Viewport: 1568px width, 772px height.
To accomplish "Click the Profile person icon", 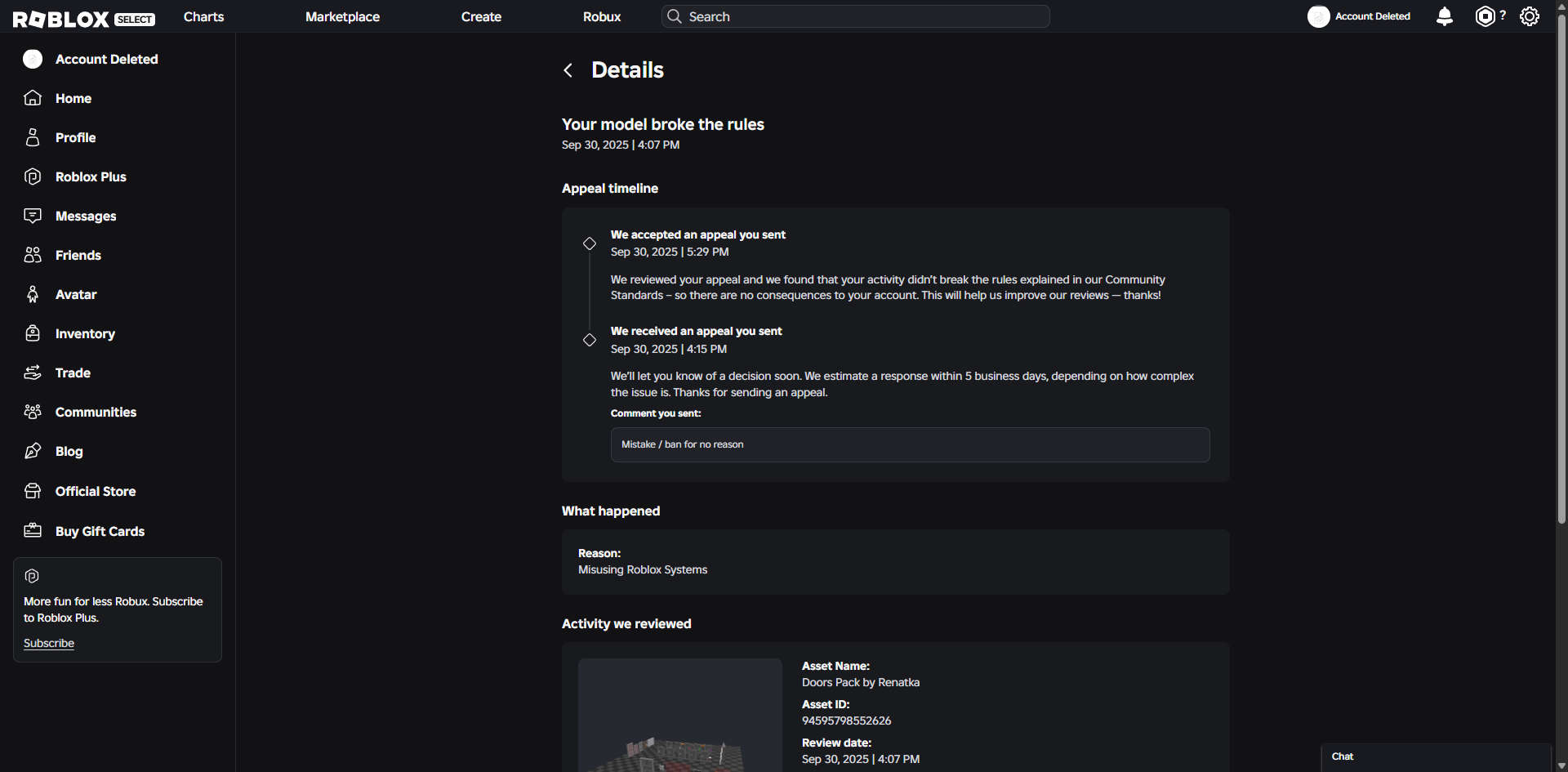I will point(33,137).
